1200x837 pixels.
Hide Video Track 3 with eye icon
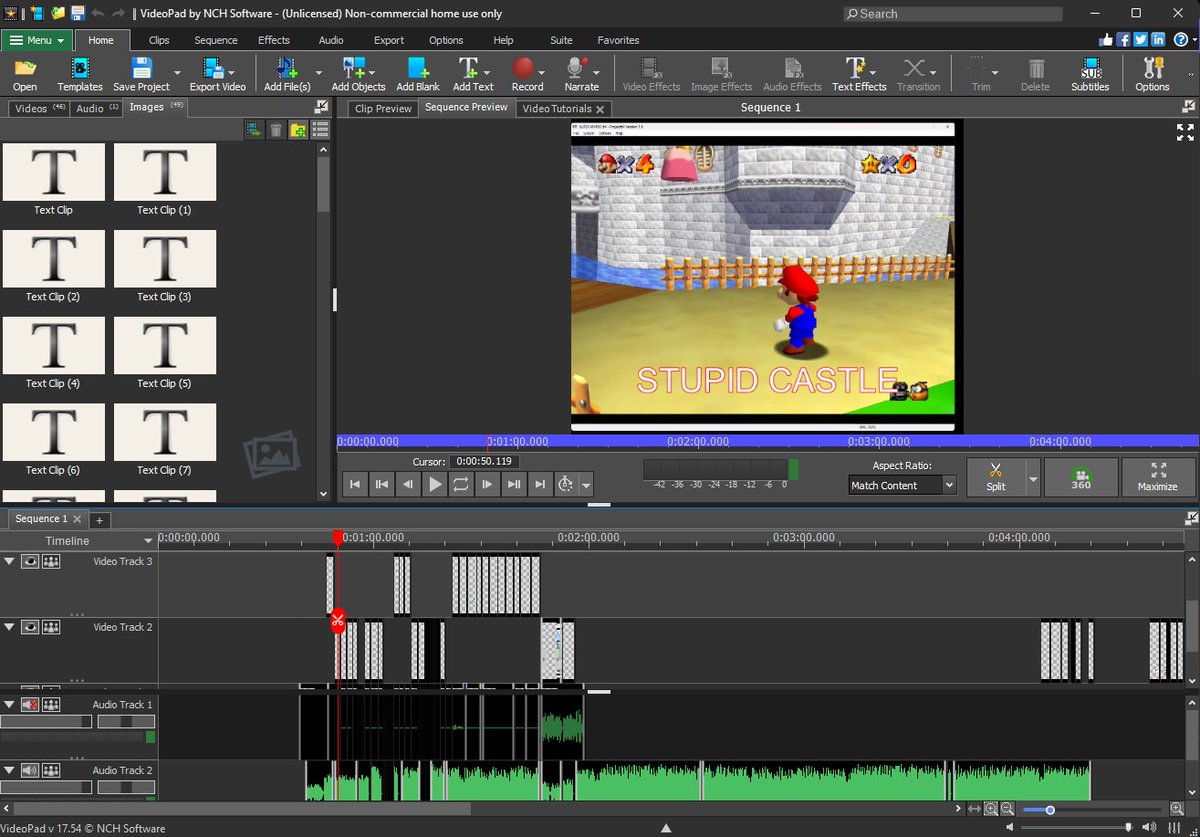tap(31, 562)
